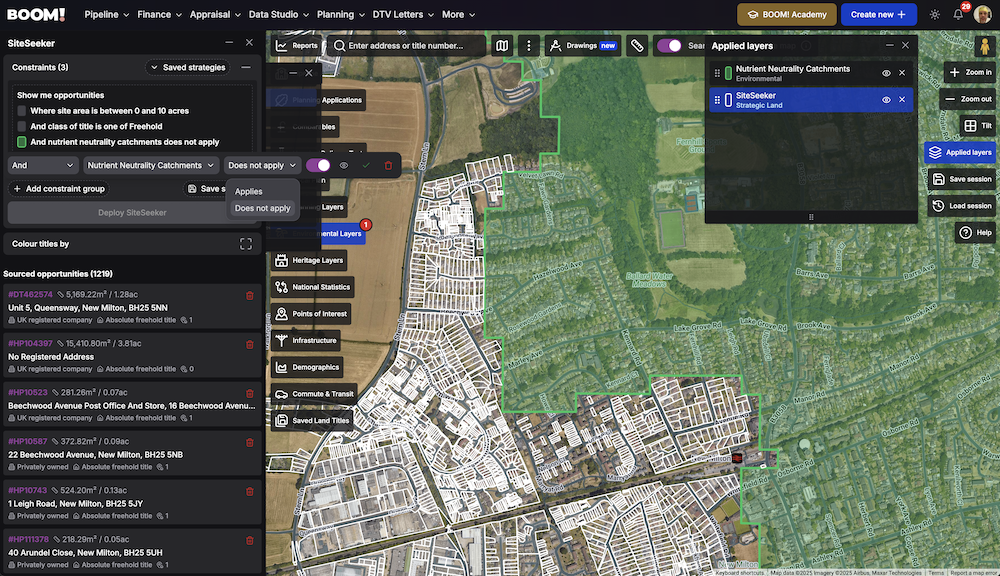
Task: Open Nutrient Neutrality Catchments constraint dropdown
Action: [x=151, y=165]
